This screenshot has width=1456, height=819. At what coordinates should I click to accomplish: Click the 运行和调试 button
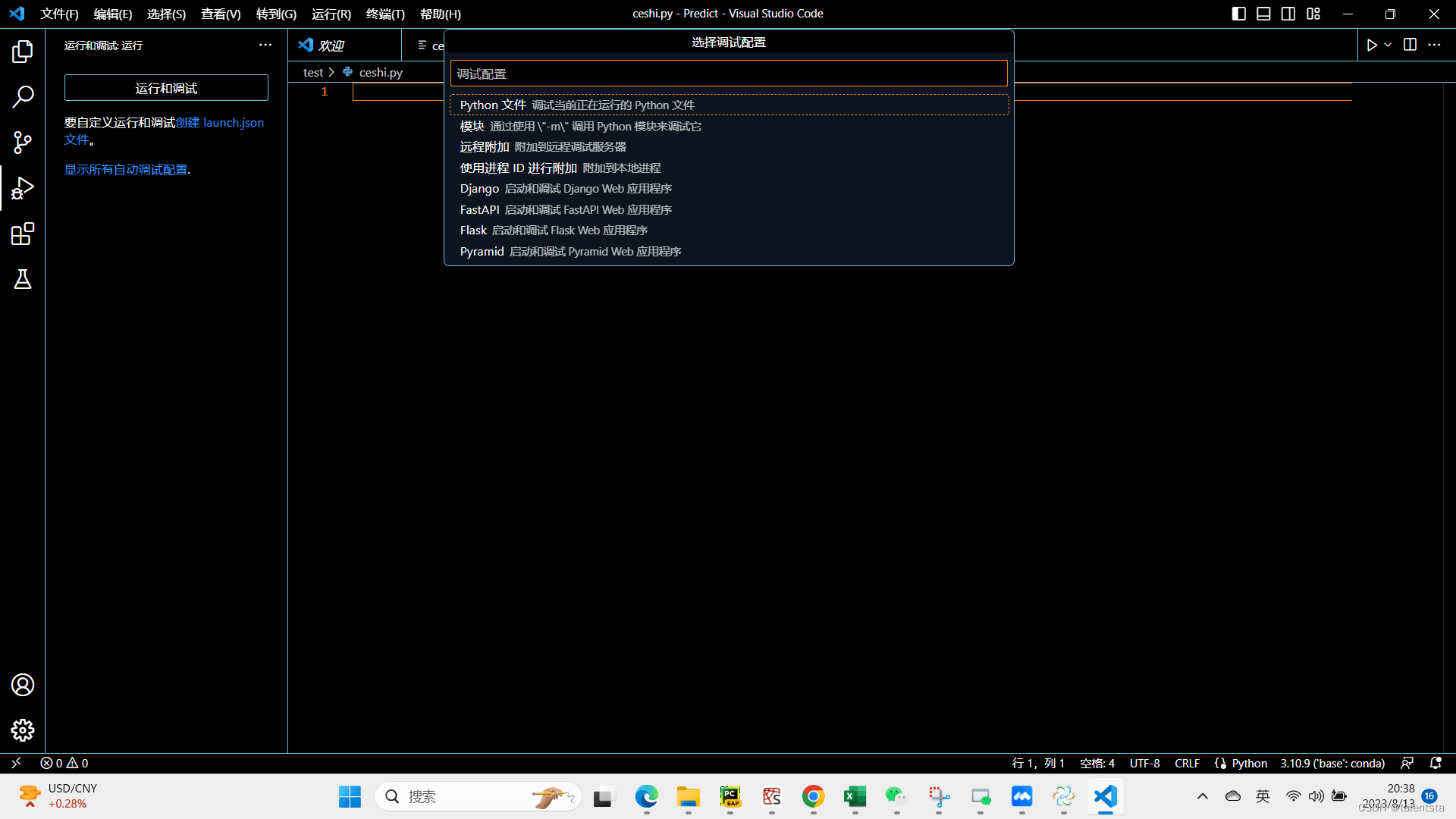(x=166, y=88)
